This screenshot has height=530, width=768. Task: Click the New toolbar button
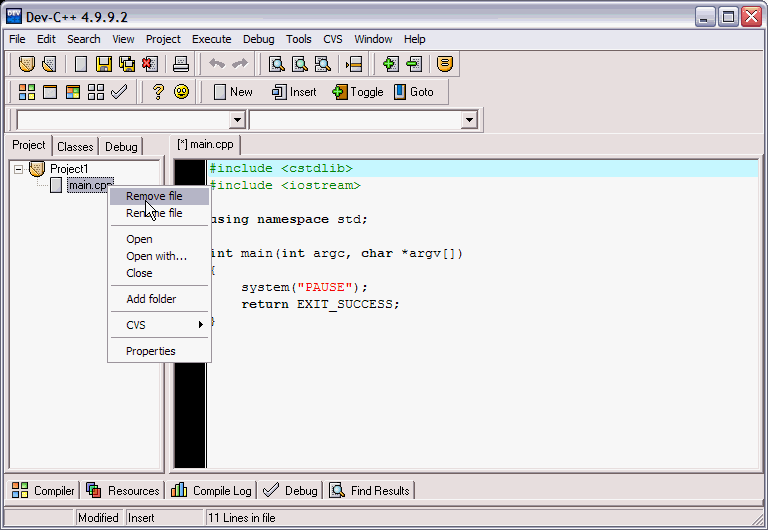click(x=234, y=92)
